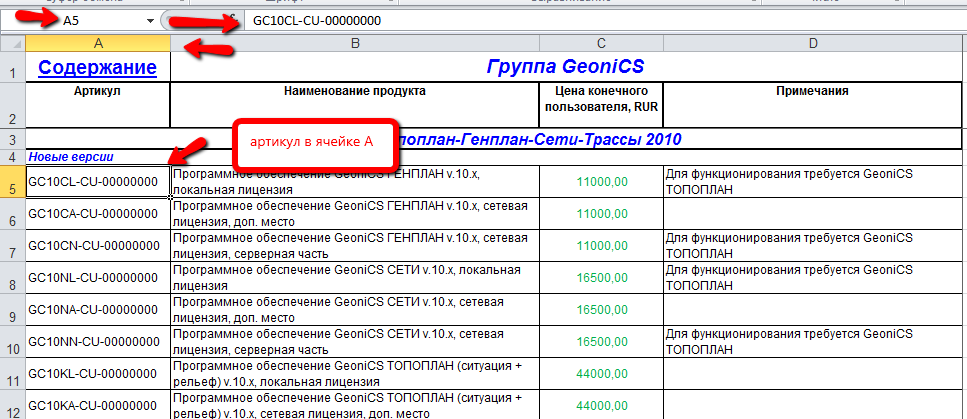Select row 7 header
967x419 pixels.
point(13,246)
